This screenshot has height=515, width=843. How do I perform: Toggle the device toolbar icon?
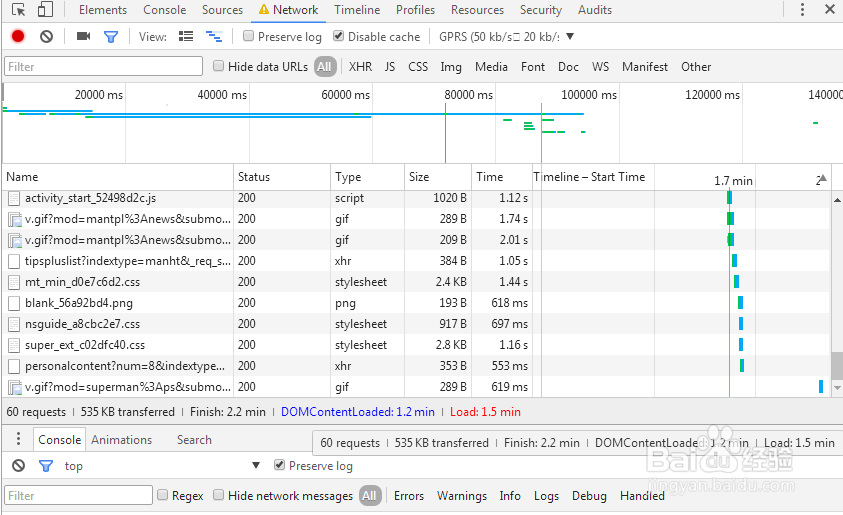point(45,10)
